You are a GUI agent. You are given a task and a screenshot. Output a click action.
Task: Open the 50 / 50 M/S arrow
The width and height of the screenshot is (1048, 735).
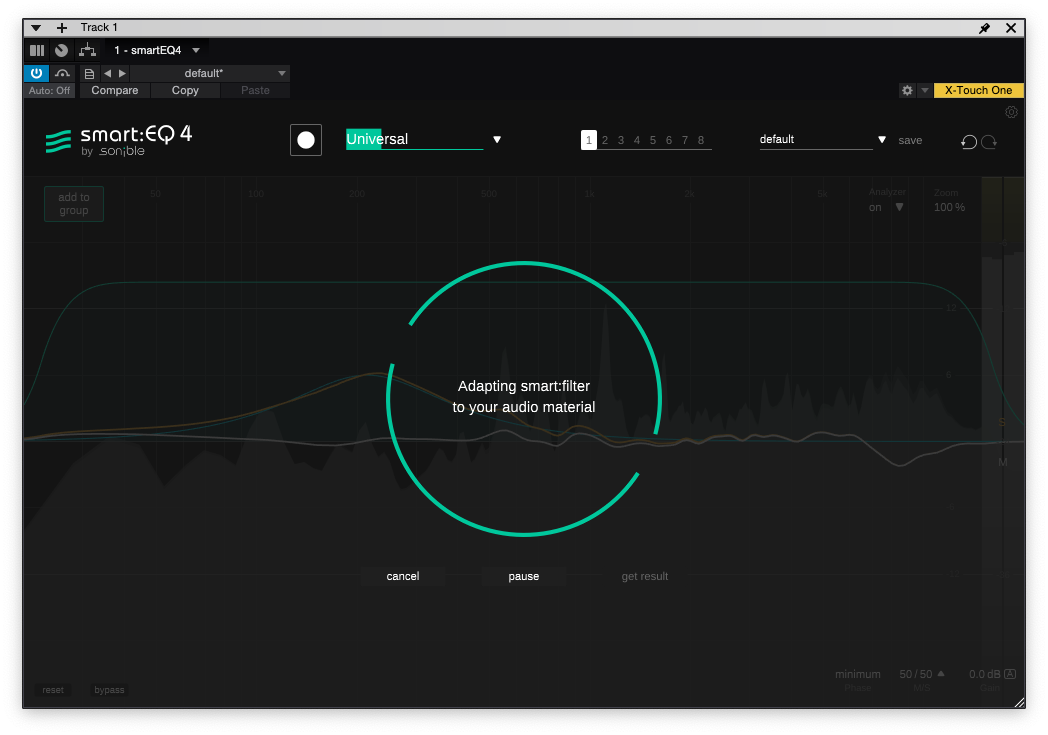tap(941, 674)
